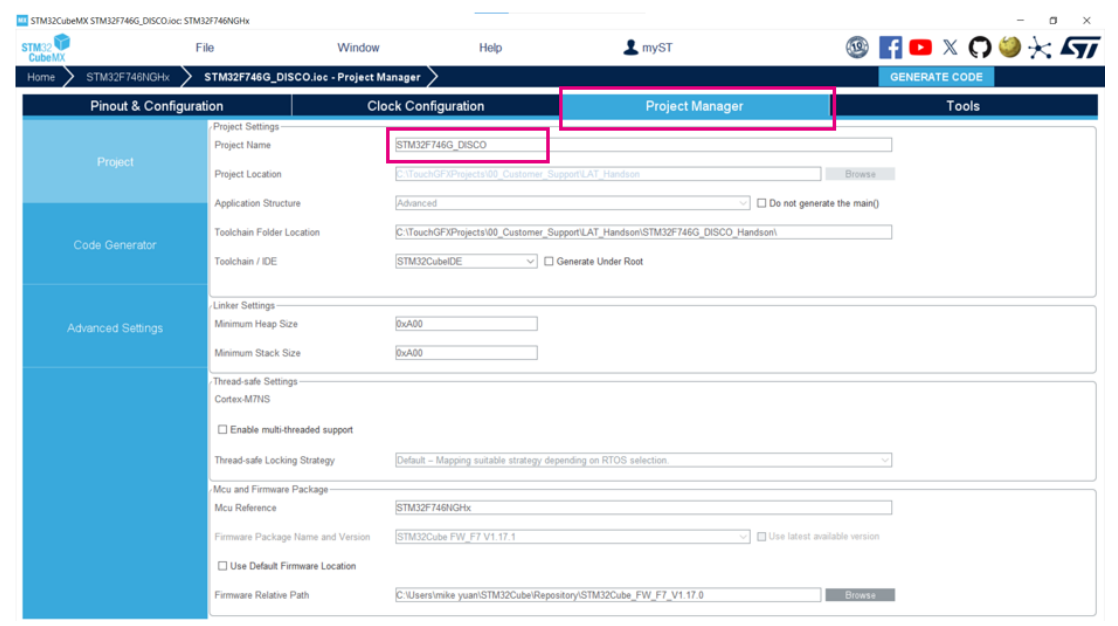Click the GENERATE CODE button
This screenshot has width=1118, height=626.
pos(936,77)
